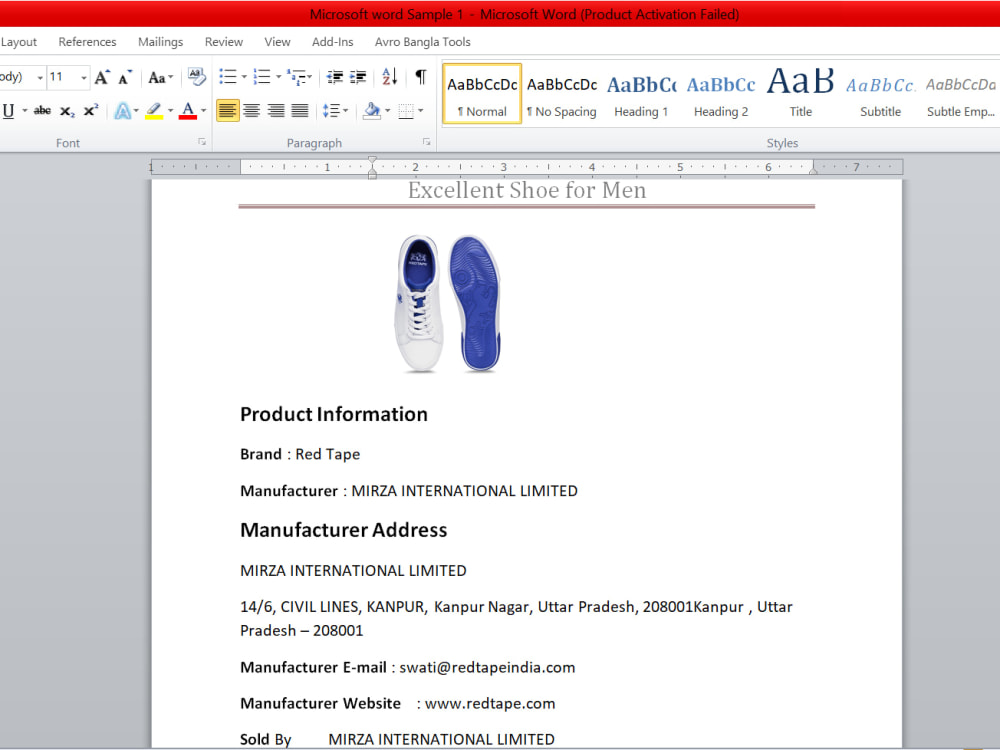
Task: Click swati@redtapeindia.com email text
Action: [487, 667]
